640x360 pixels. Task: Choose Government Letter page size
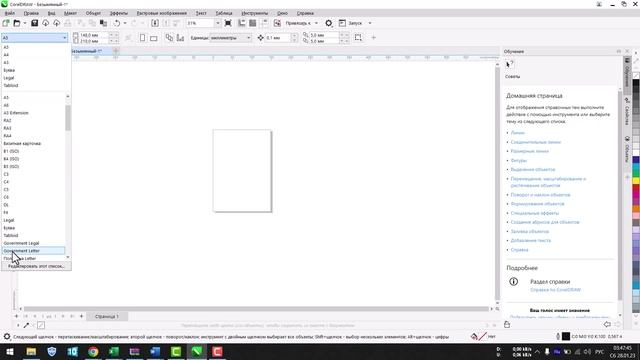click(x=33, y=251)
